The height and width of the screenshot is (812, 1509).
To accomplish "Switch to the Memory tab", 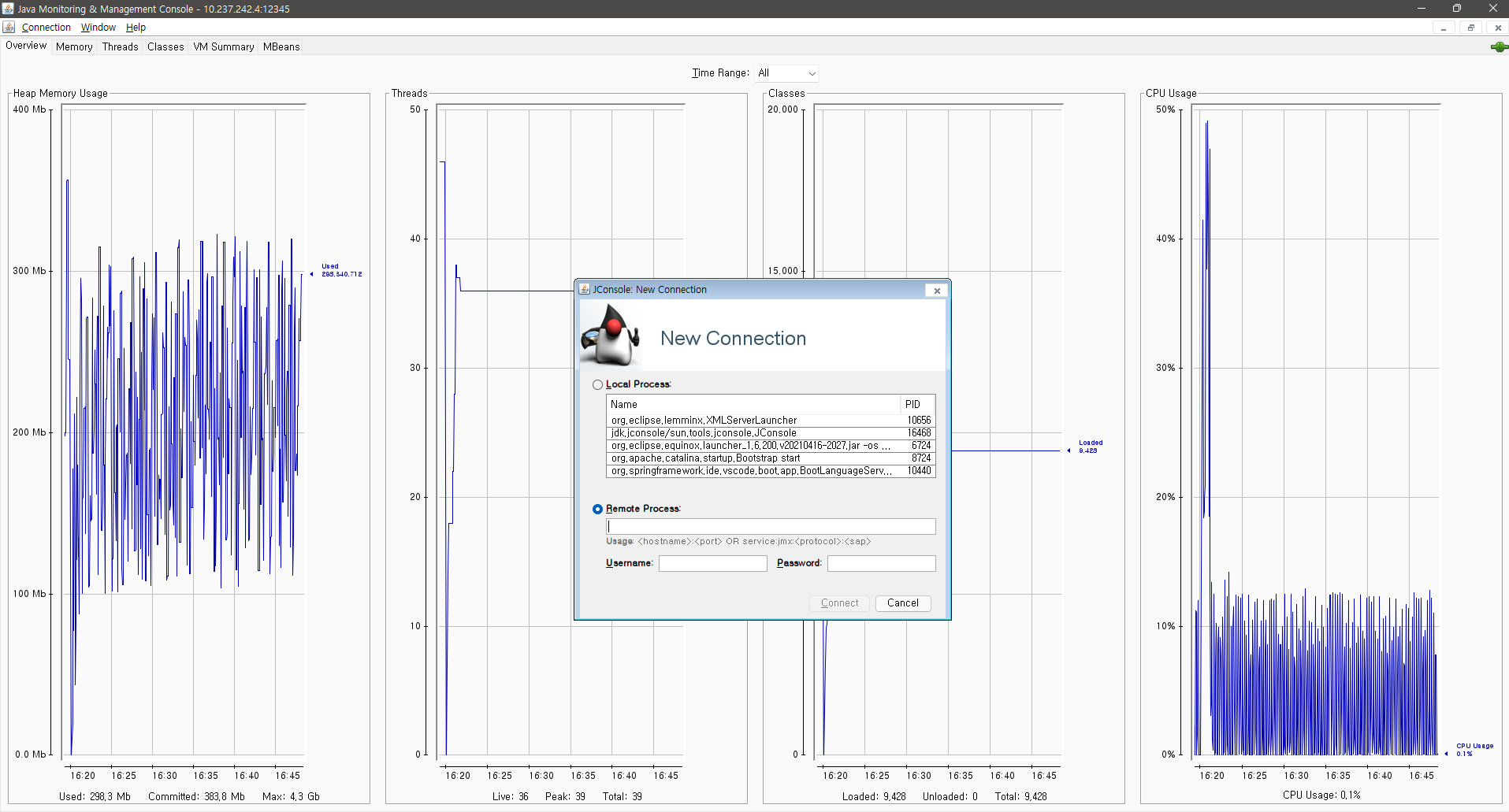I will 74,47.
